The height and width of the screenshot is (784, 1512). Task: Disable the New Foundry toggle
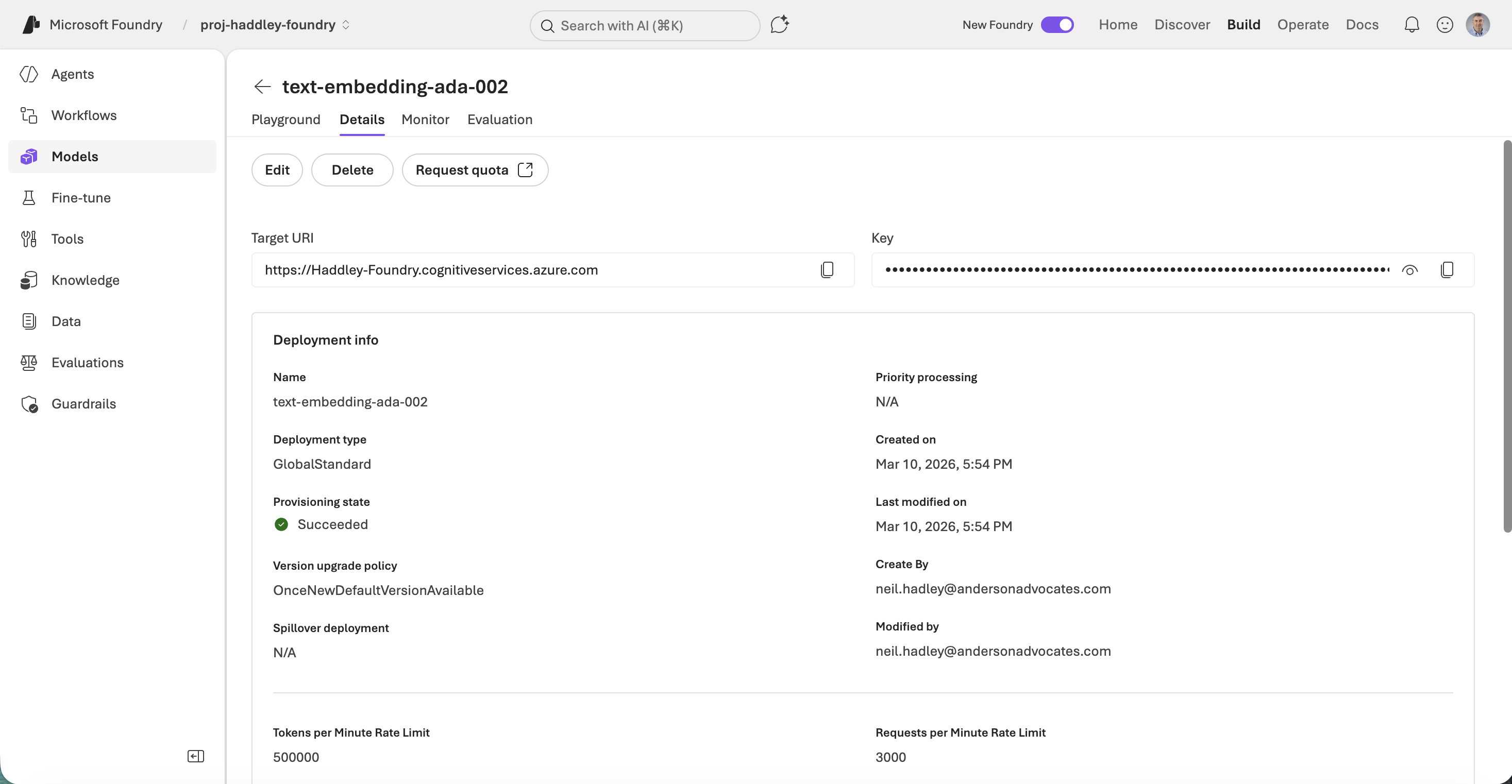point(1057,25)
